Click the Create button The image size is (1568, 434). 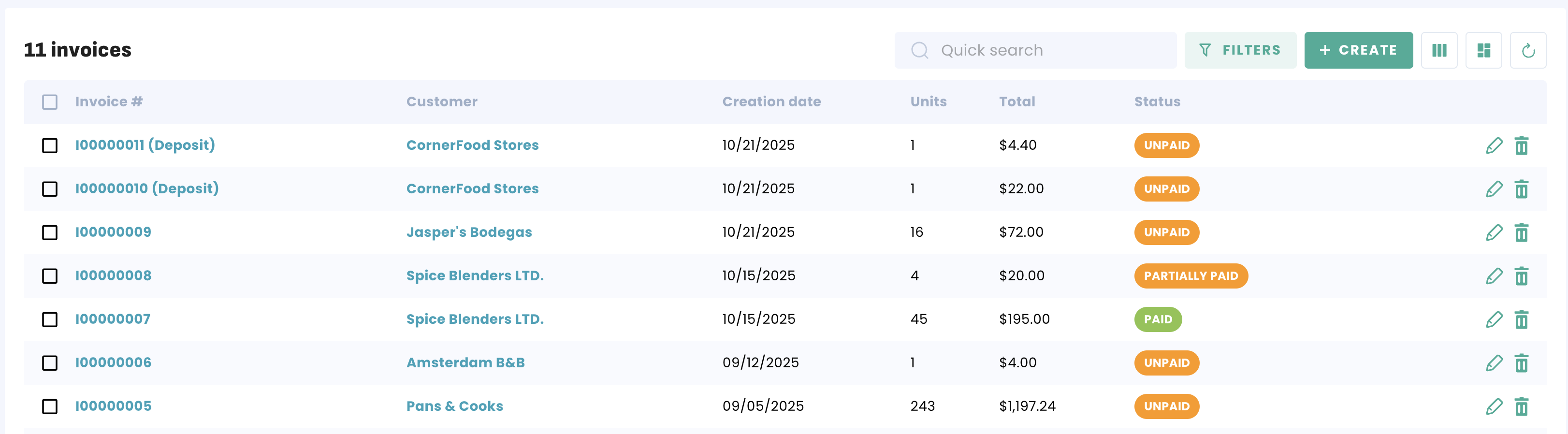click(1358, 51)
